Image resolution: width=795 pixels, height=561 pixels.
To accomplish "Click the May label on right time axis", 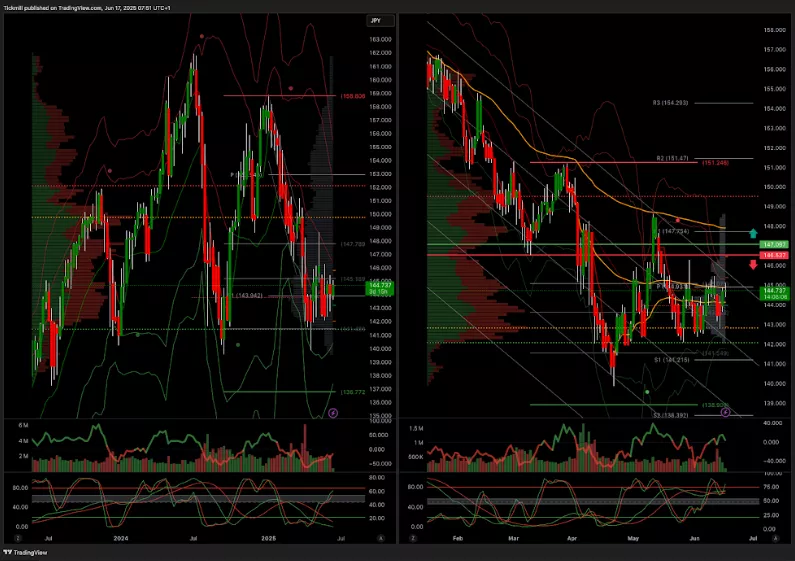I will point(630,538).
